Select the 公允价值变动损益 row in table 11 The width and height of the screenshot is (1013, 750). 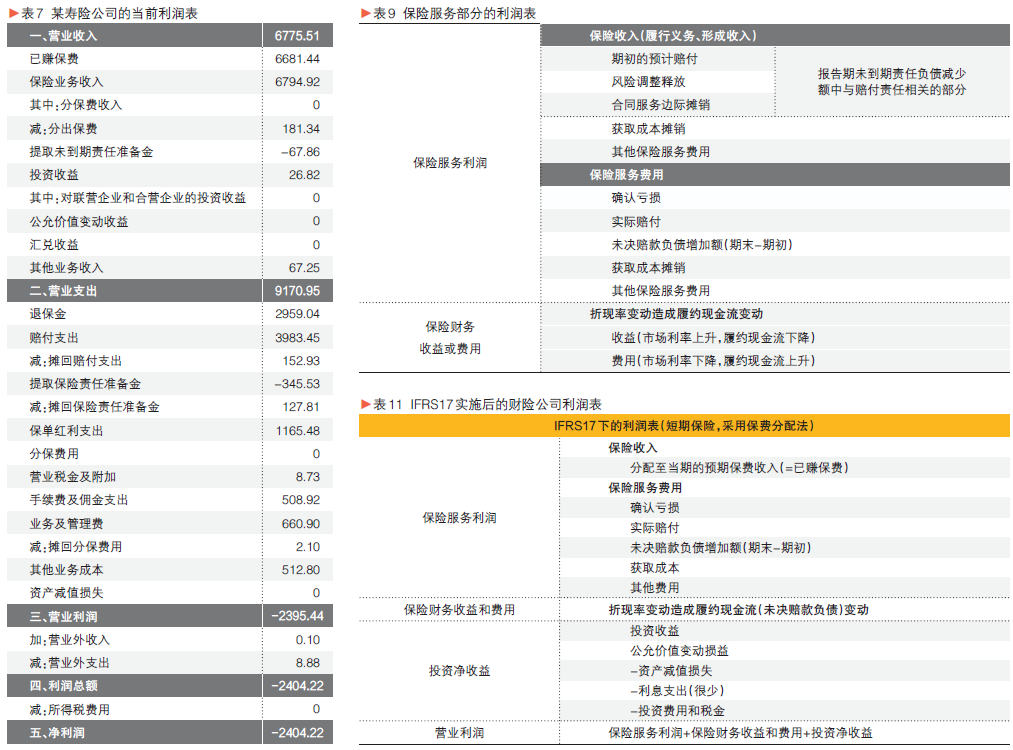click(x=784, y=651)
